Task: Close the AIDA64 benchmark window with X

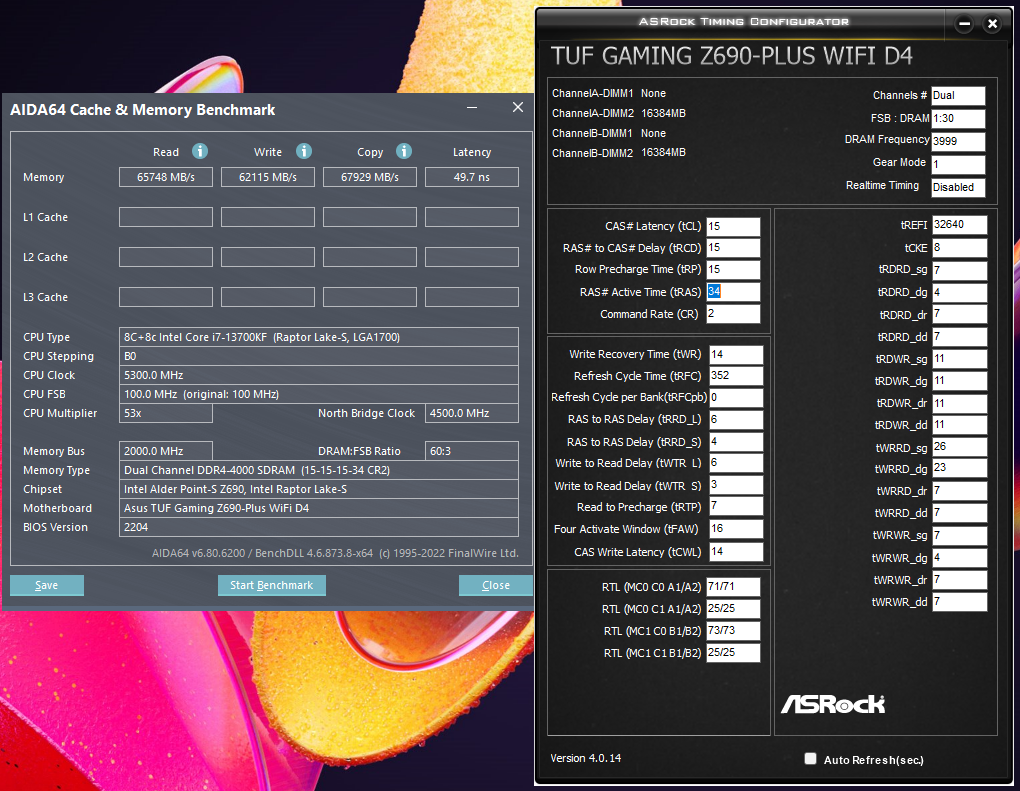Action: click(518, 107)
